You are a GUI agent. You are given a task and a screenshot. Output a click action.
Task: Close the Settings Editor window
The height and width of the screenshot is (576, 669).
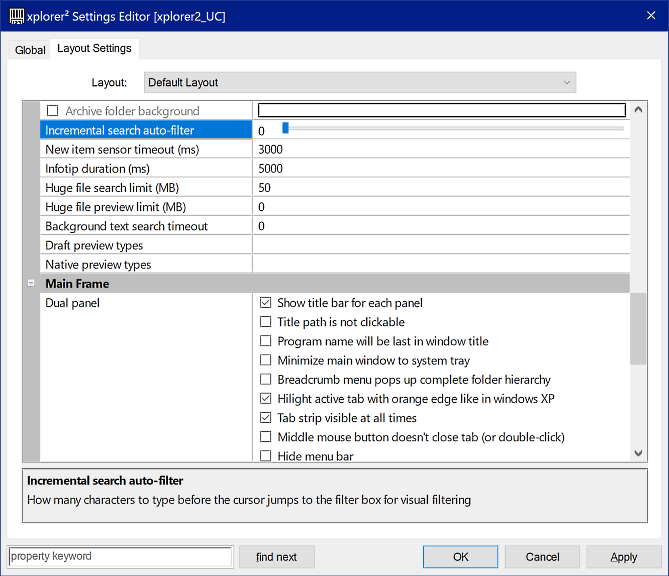651,16
